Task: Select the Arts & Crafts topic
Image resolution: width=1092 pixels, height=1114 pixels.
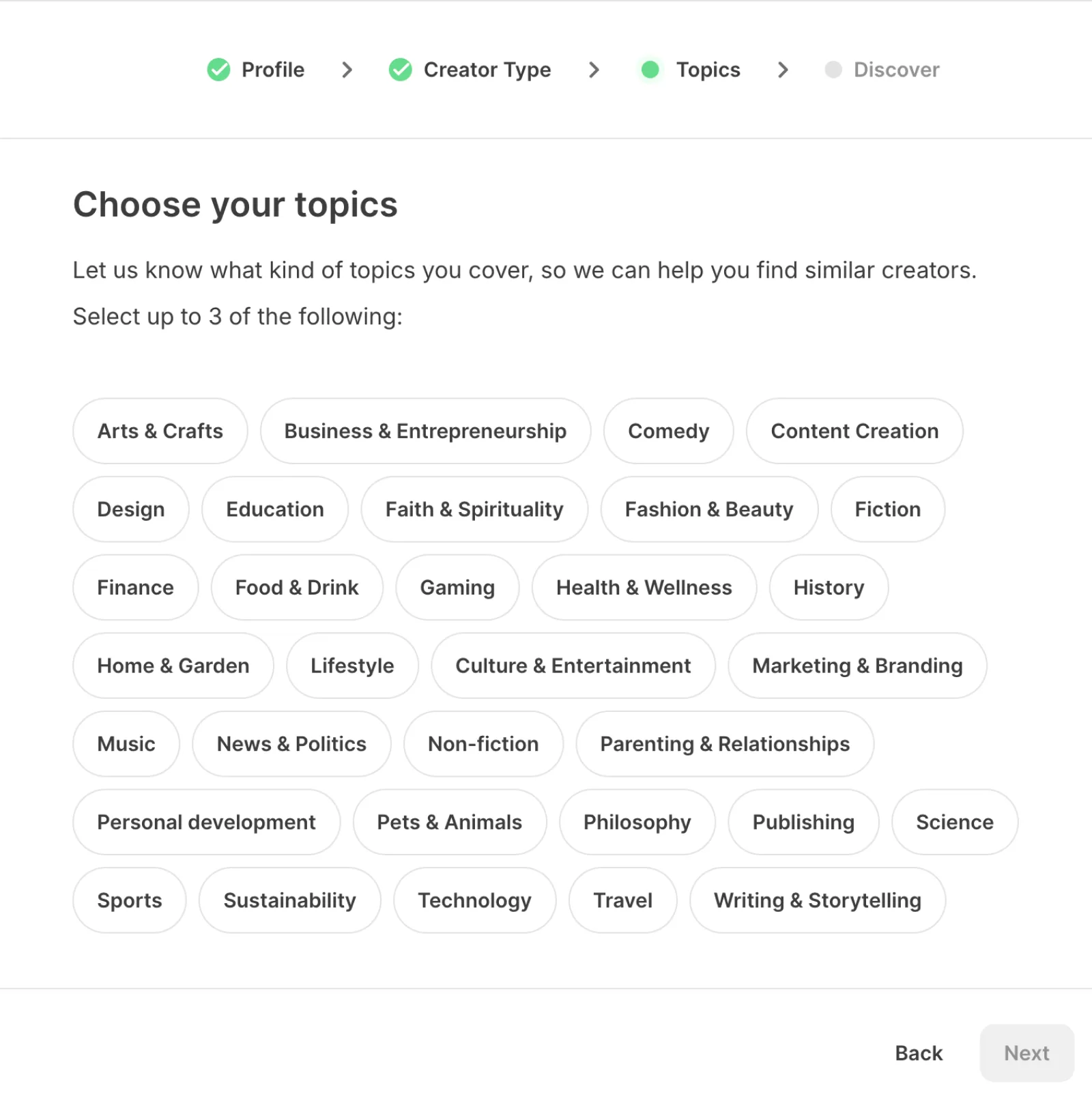Action: 160,431
